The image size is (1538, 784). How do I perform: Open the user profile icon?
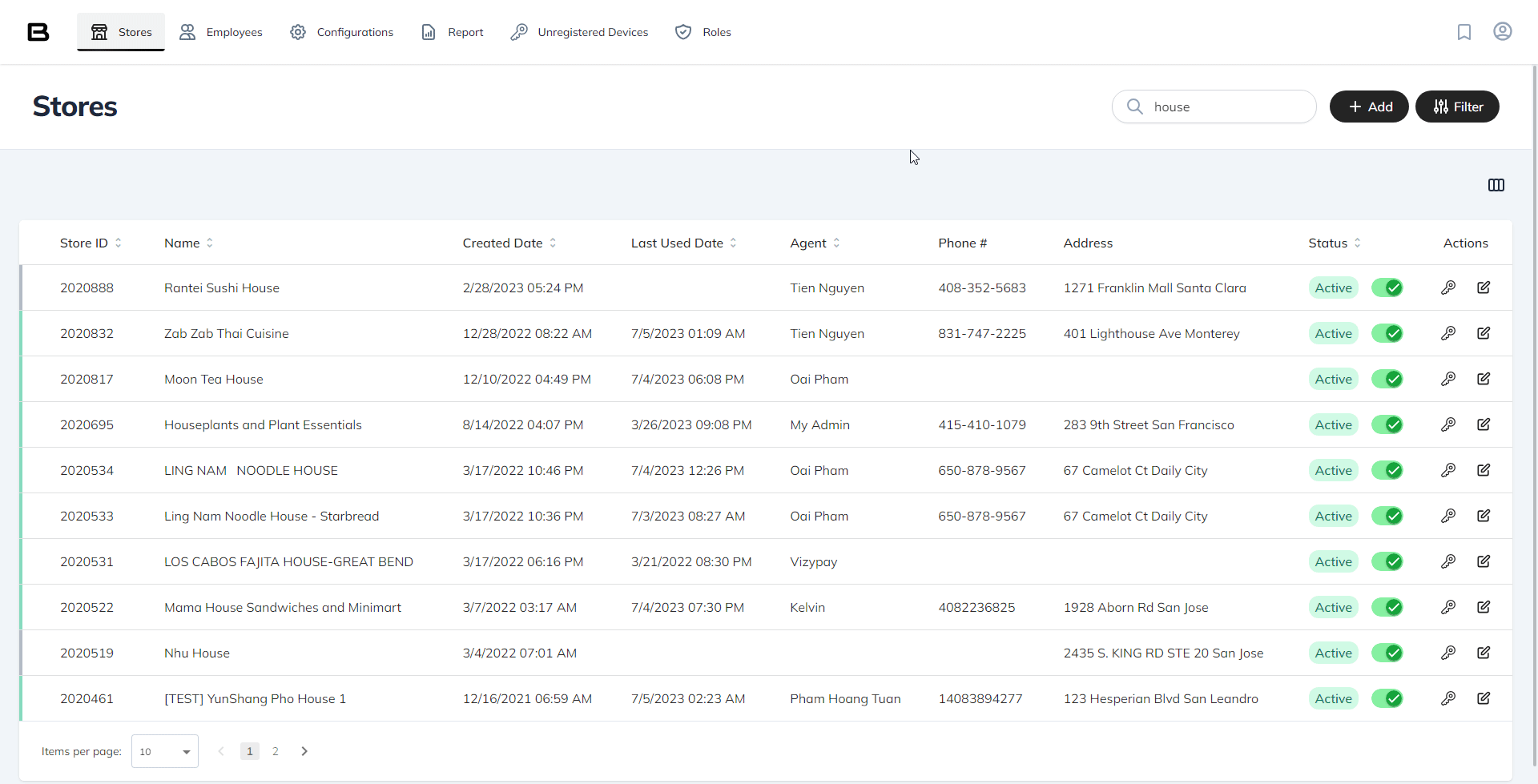point(1502,31)
